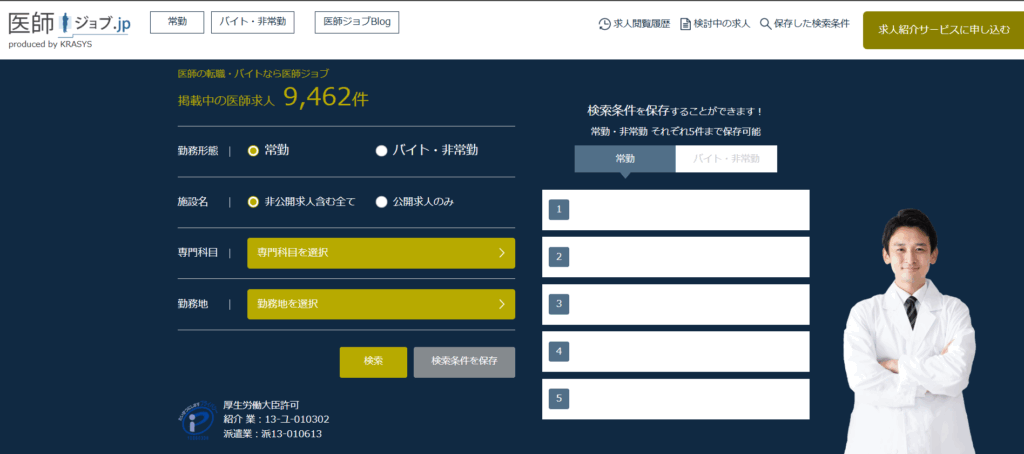Click the clock icon for 求人閲覧履歴
Viewport: 1024px width, 454px height.
604,24
